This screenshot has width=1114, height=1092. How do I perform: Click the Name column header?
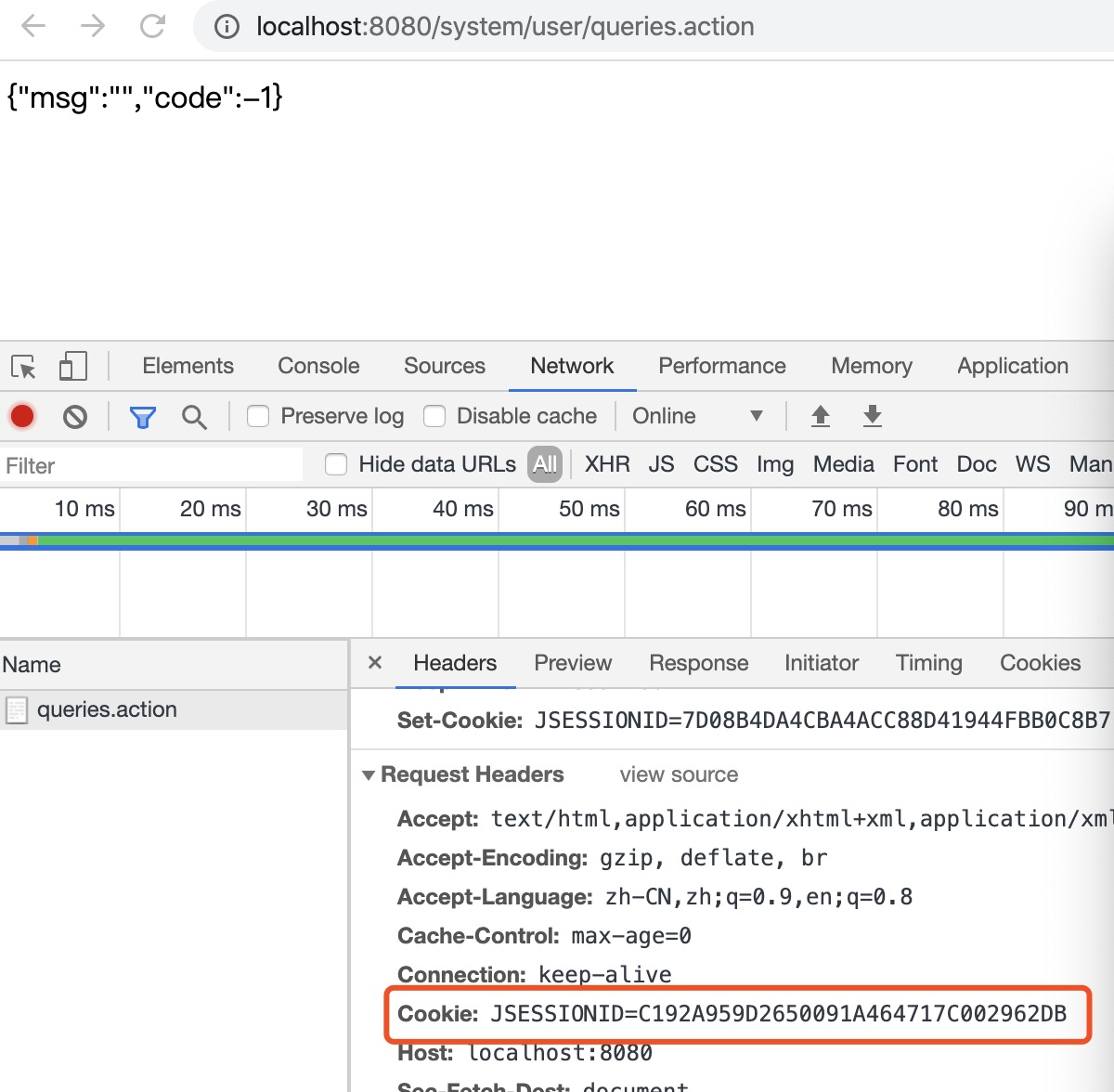point(174,665)
